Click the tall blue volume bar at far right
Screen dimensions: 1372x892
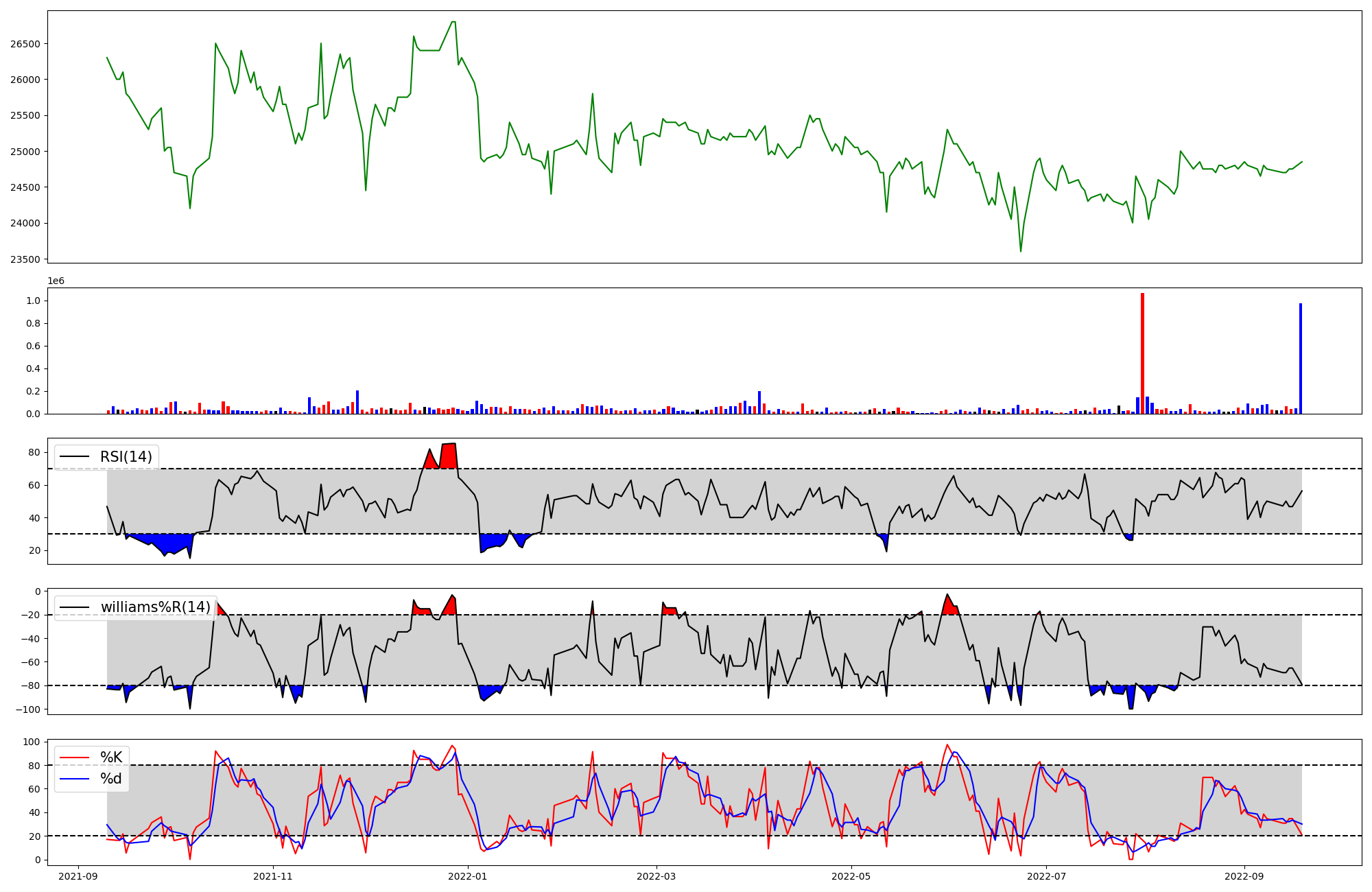click(1300, 358)
